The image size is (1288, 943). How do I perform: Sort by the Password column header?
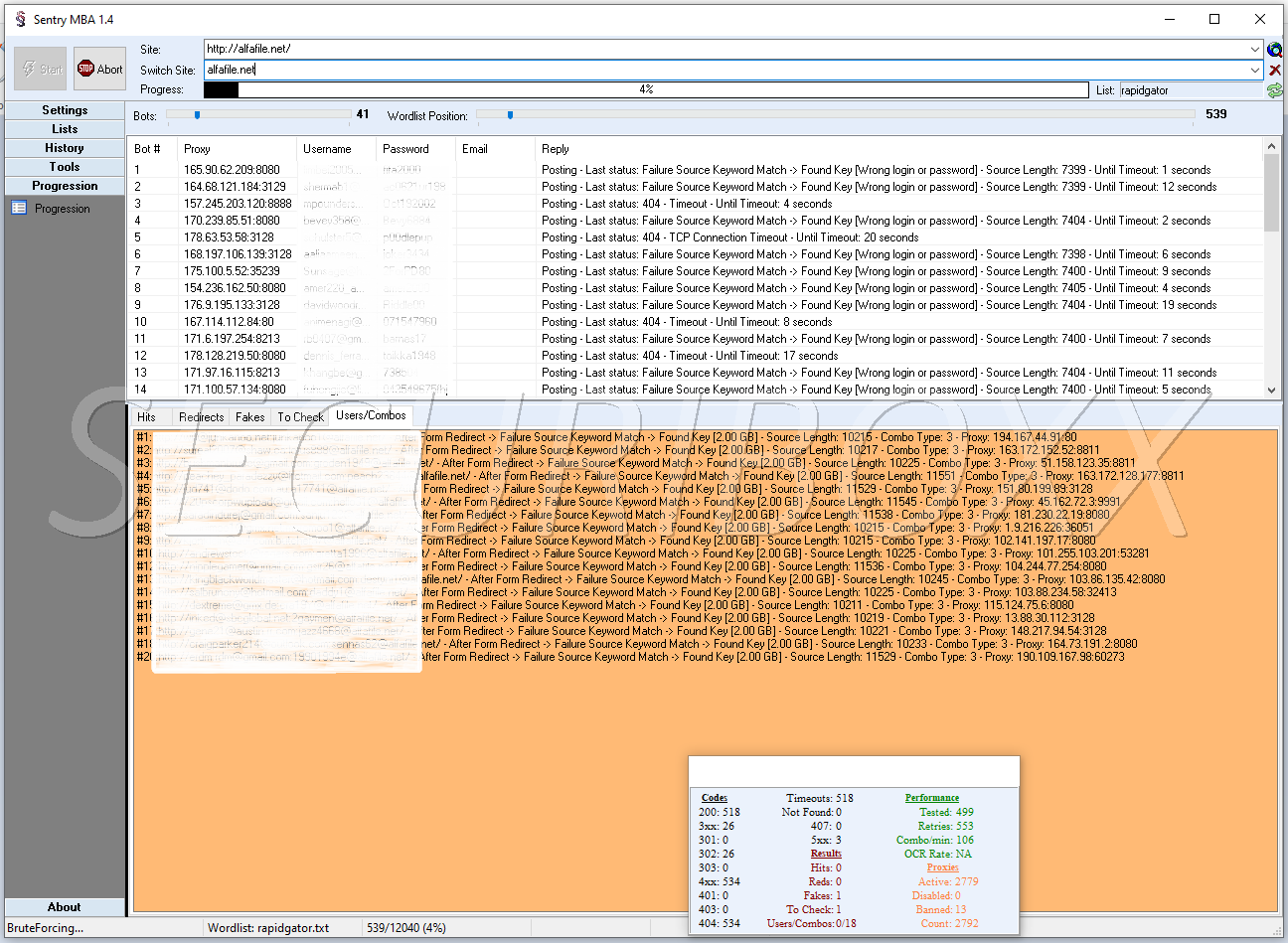[415, 149]
